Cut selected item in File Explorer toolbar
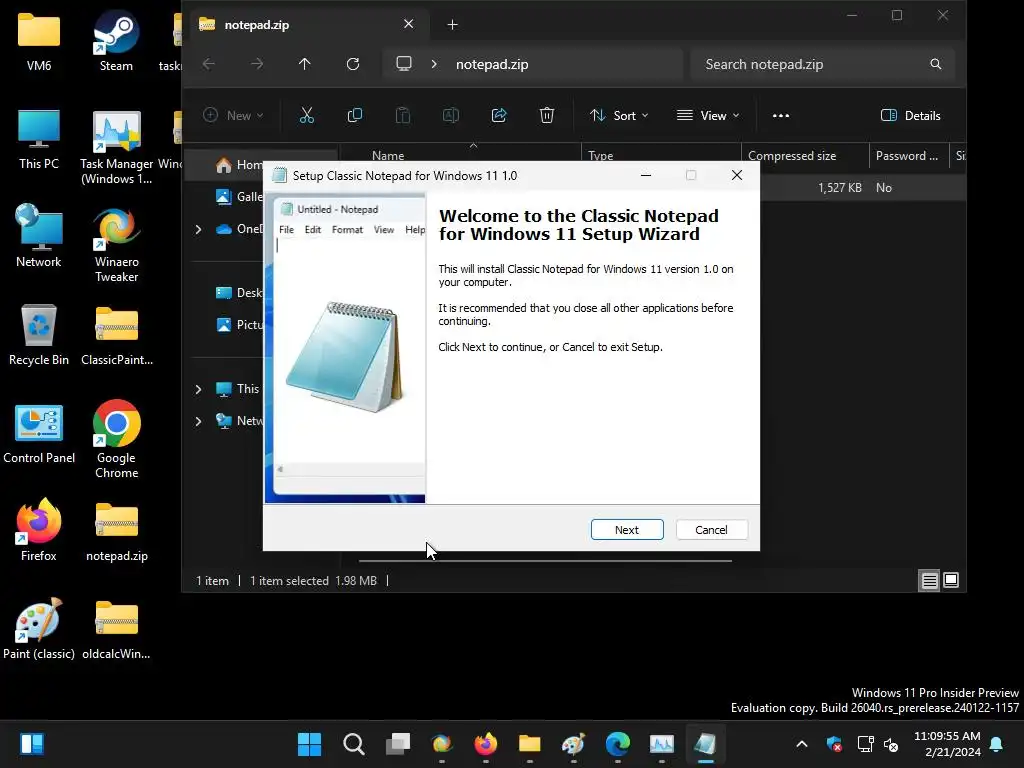 306,116
